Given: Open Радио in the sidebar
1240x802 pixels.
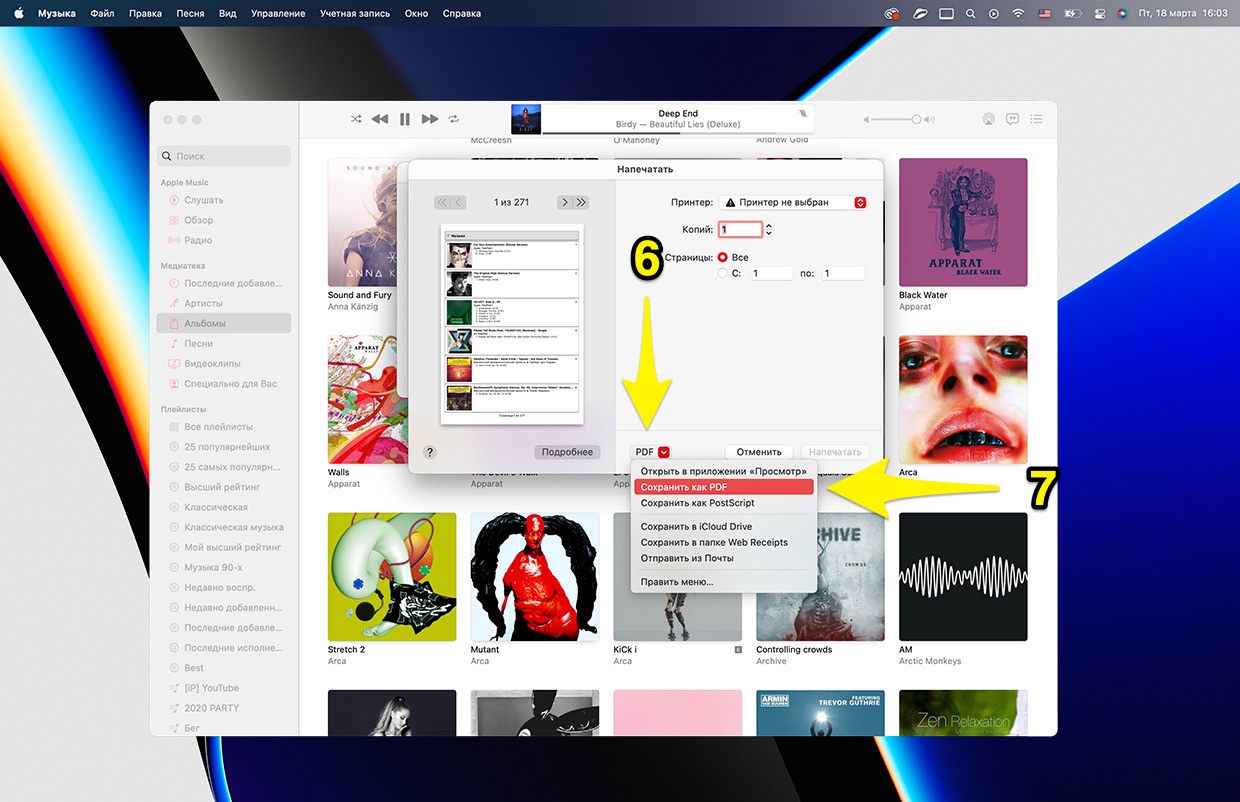Looking at the screenshot, I should [x=197, y=240].
